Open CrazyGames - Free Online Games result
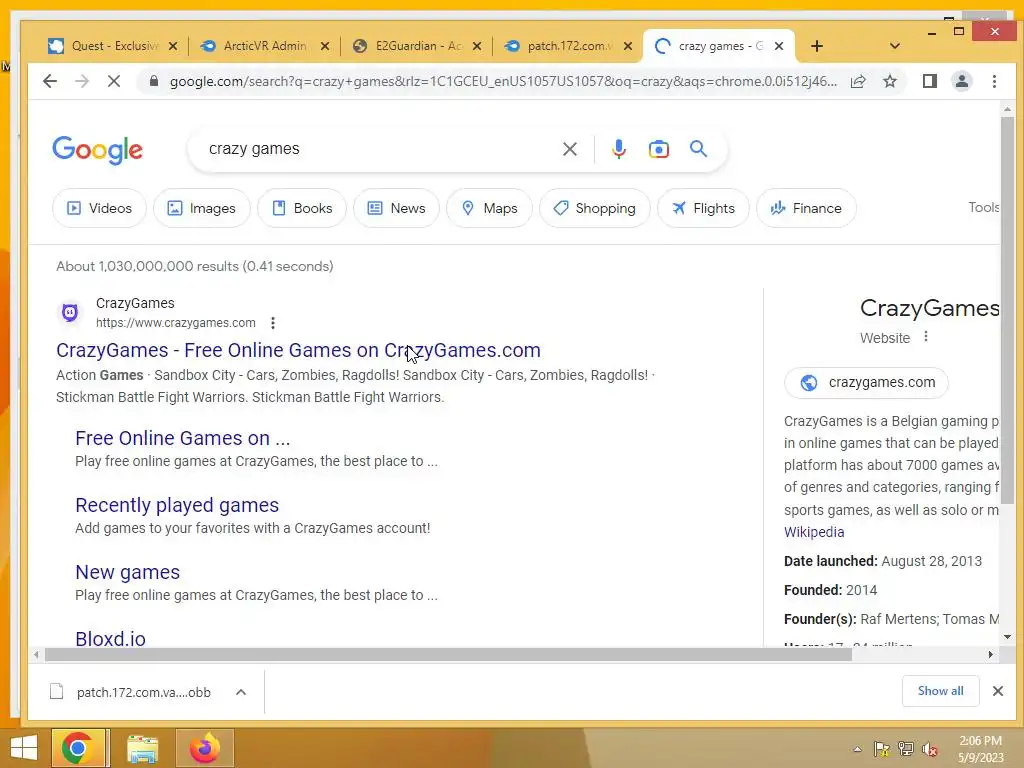Viewport: 1024px width, 768px height. 298,350
